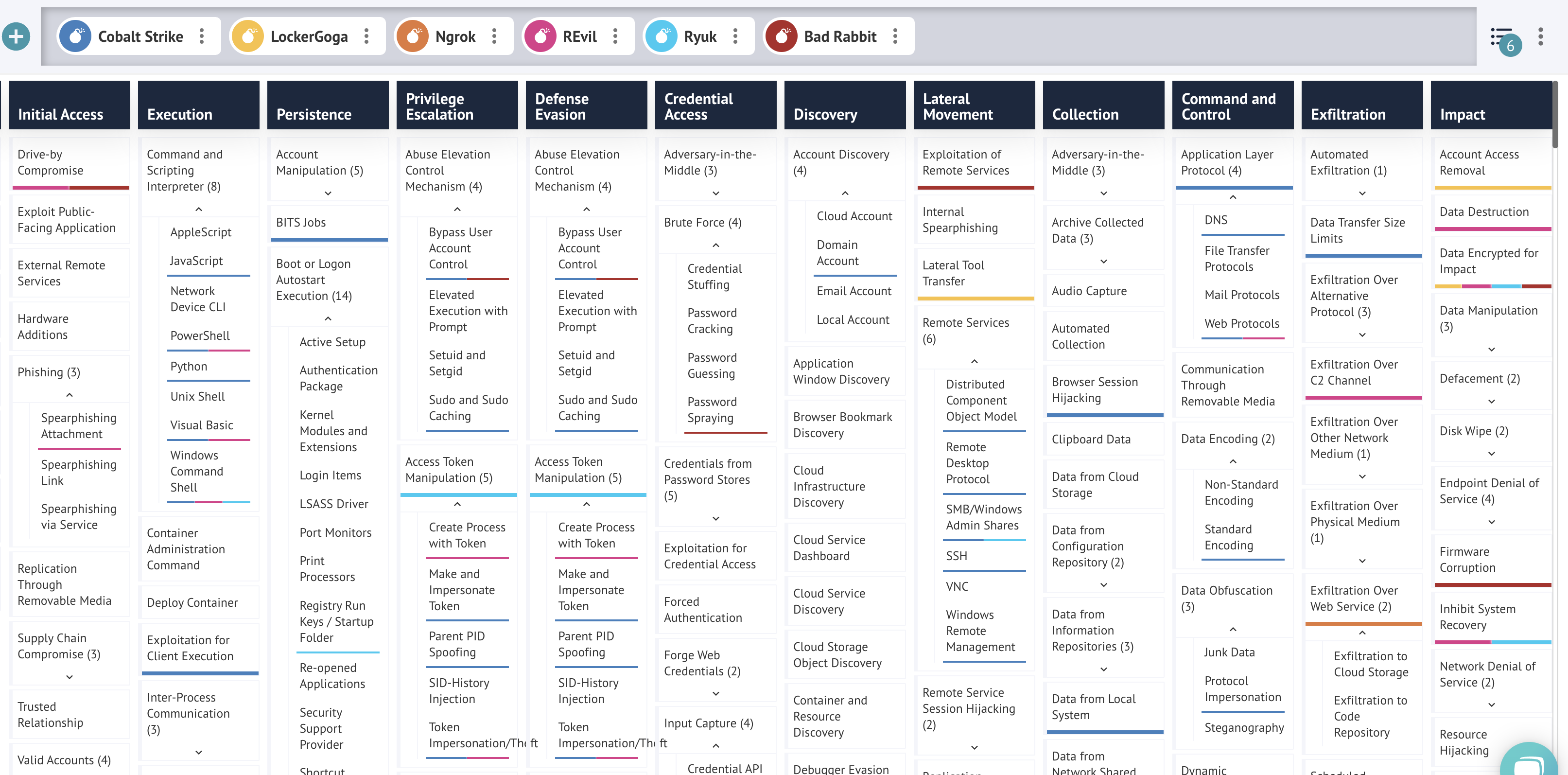Click the LockerGoga bomb icon
The image size is (1568, 775).
[248, 36]
